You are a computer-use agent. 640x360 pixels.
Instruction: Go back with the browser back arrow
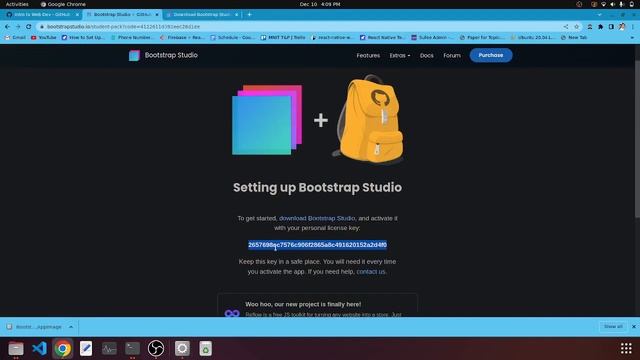[x=7, y=27]
